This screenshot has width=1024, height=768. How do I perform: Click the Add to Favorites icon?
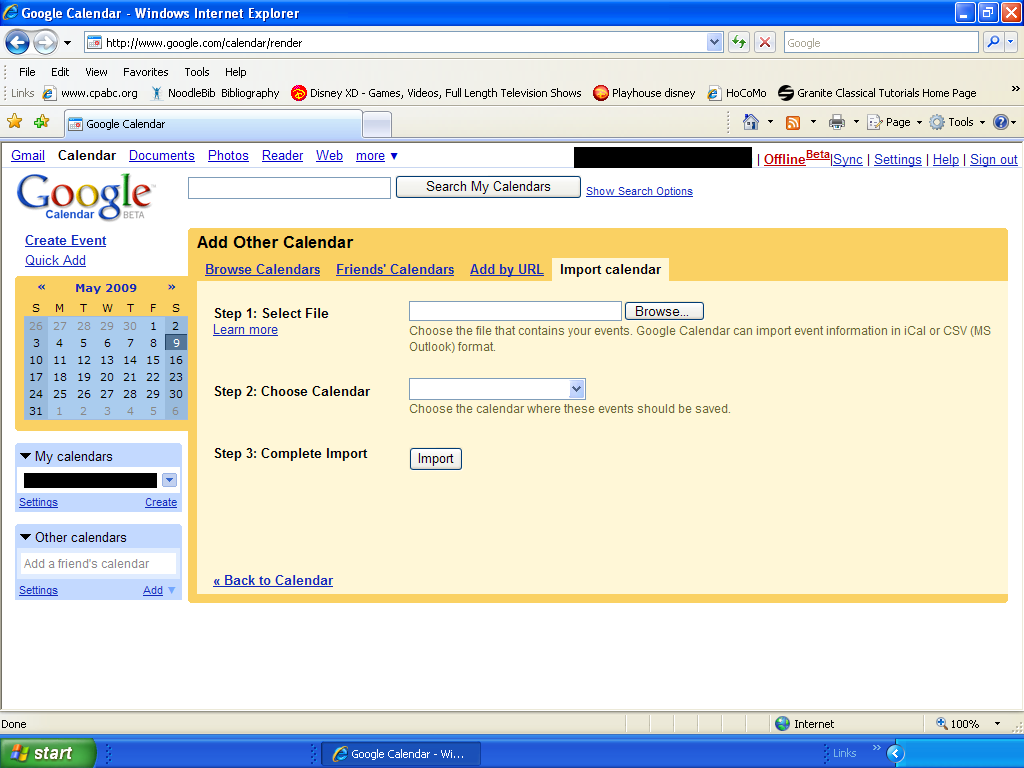42,122
